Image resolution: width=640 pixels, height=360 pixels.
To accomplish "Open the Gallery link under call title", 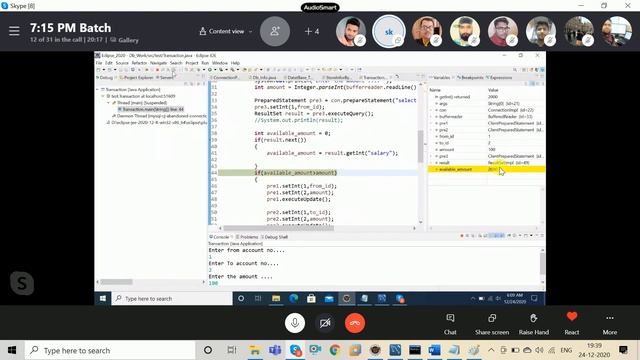I will (124, 40).
